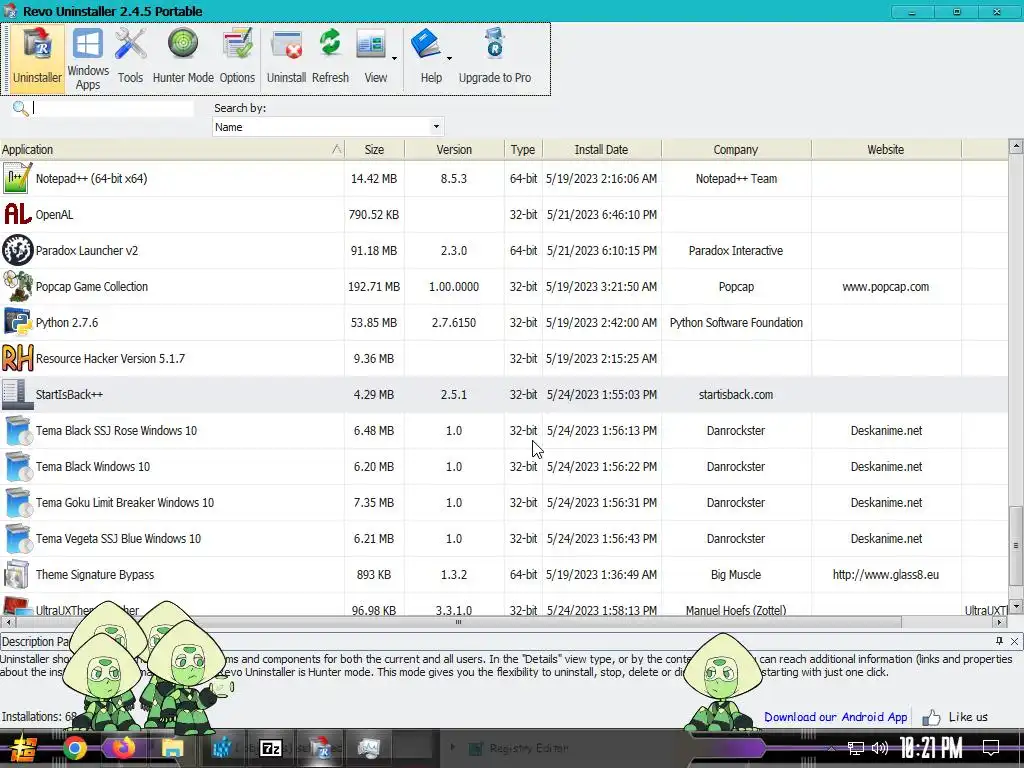This screenshot has width=1024, height=768.
Task: Click the taskbar clock 10:21 PM
Action: [931, 748]
